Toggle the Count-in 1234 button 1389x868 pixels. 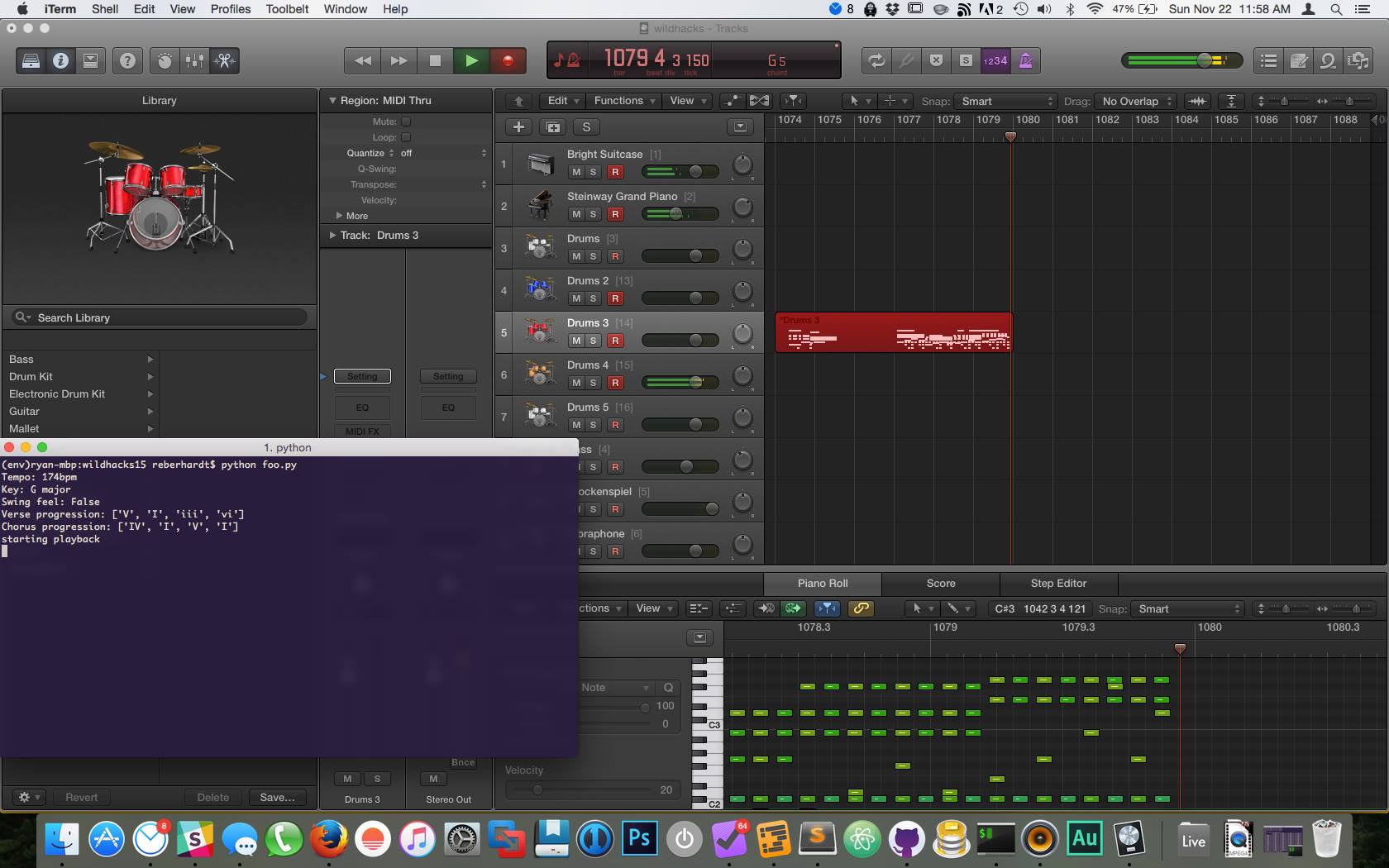pos(995,60)
